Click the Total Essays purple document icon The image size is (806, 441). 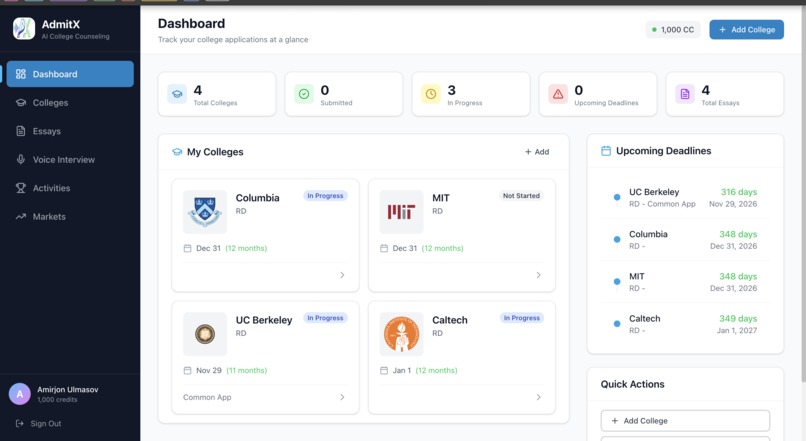tap(685, 94)
